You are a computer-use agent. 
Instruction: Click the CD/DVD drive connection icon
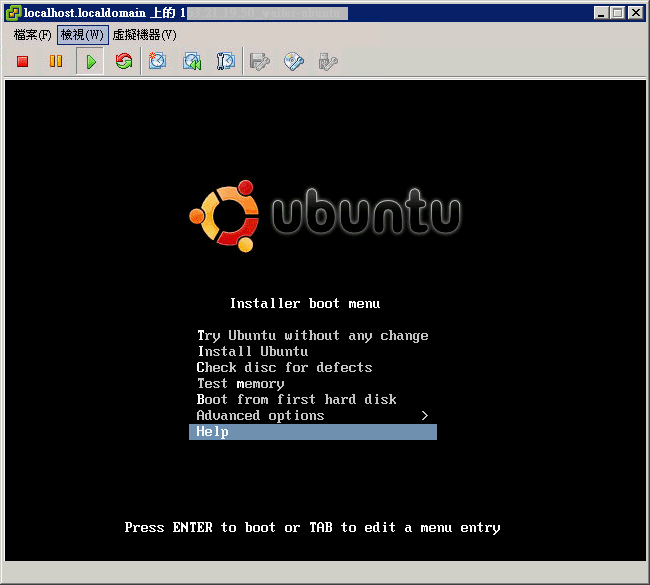294,62
